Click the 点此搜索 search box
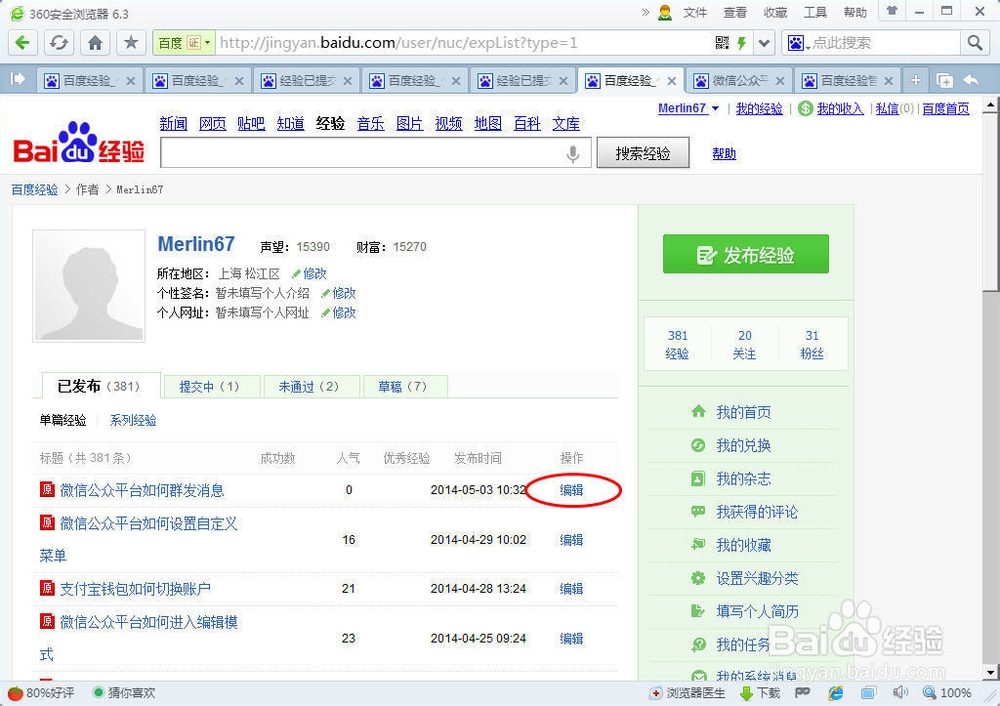Screen dimensions: 1000x706 (884, 43)
